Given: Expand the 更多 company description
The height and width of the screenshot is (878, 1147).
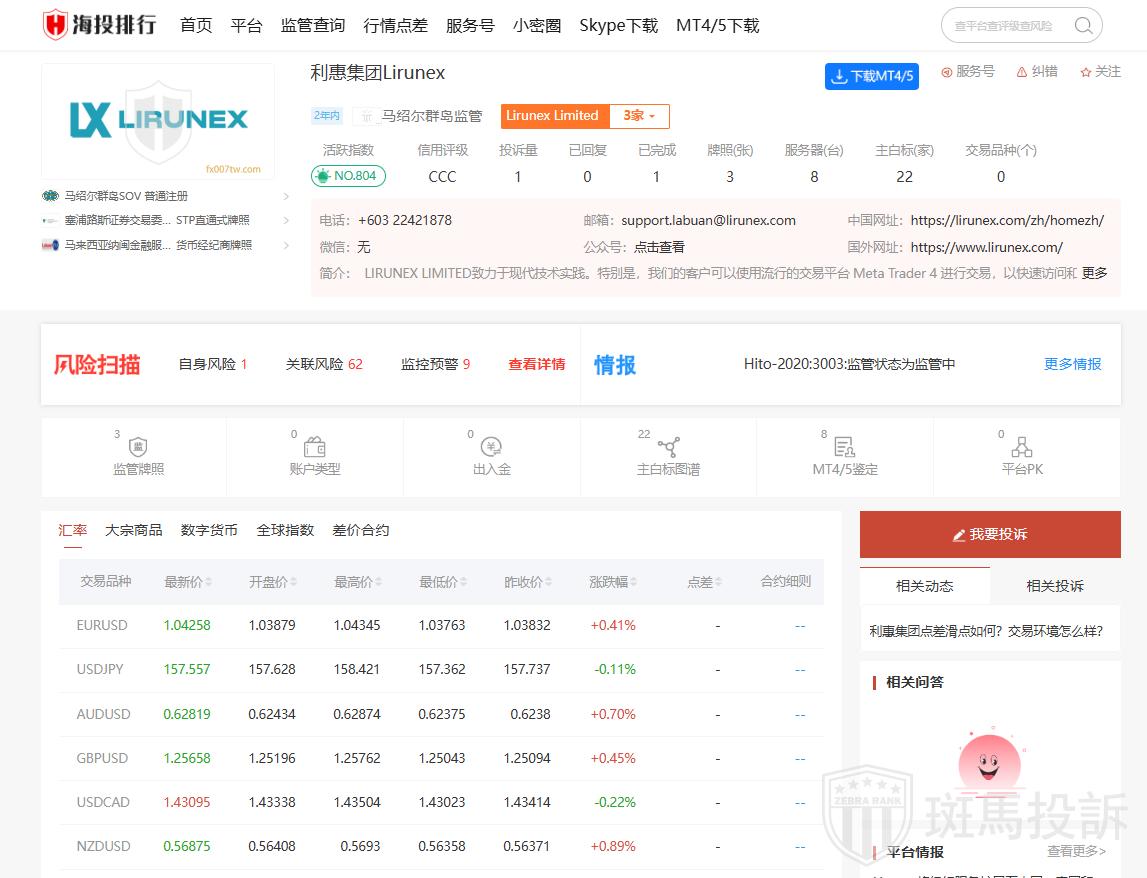Looking at the screenshot, I should (1094, 273).
